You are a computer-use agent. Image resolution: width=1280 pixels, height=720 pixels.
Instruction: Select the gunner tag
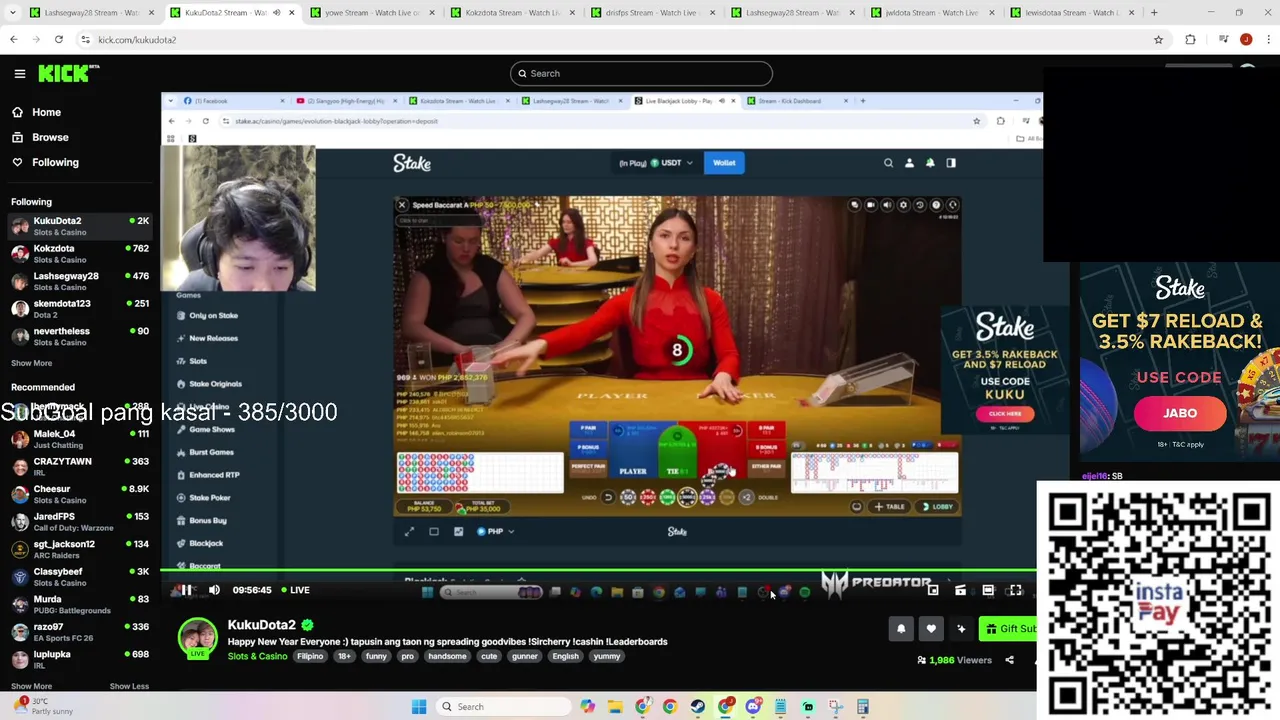pyautogui.click(x=525, y=656)
